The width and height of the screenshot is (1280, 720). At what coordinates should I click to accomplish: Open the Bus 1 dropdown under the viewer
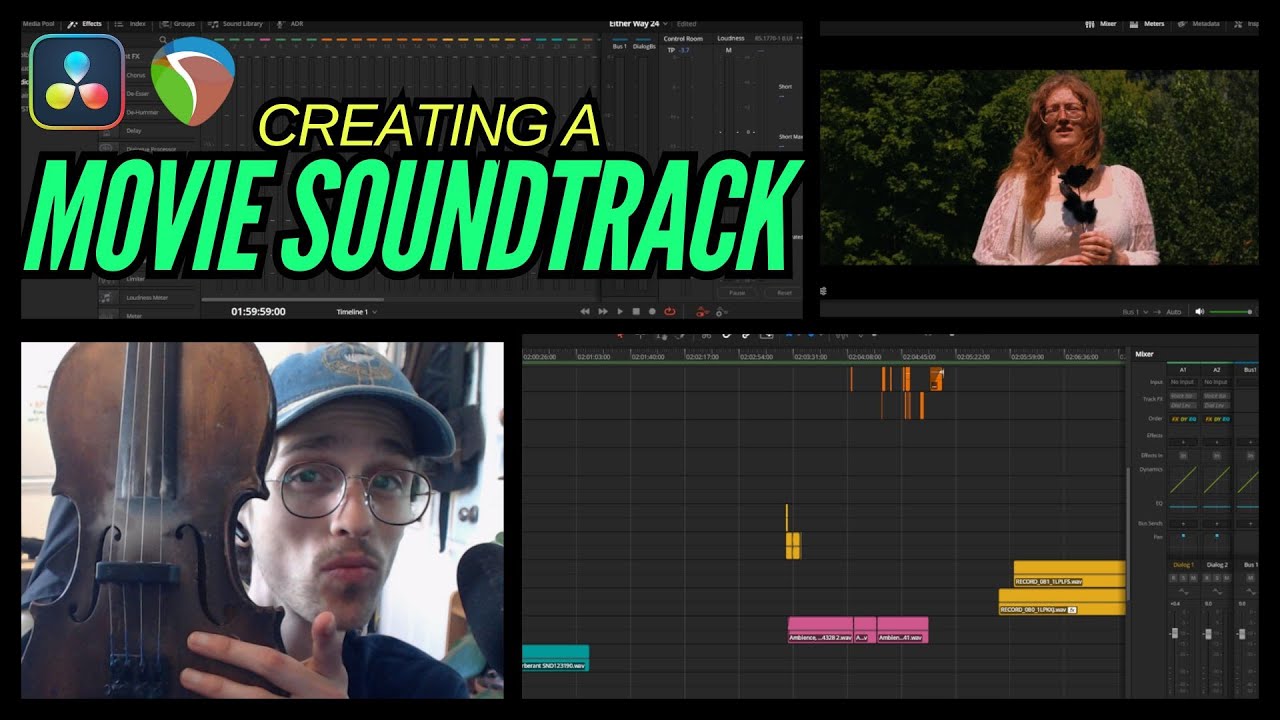click(x=1135, y=312)
